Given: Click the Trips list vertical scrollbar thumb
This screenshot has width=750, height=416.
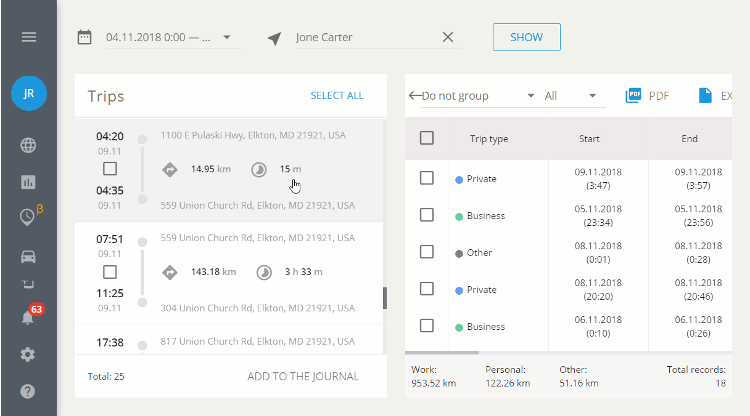Looking at the screenshot, I should tap(385, 298).
